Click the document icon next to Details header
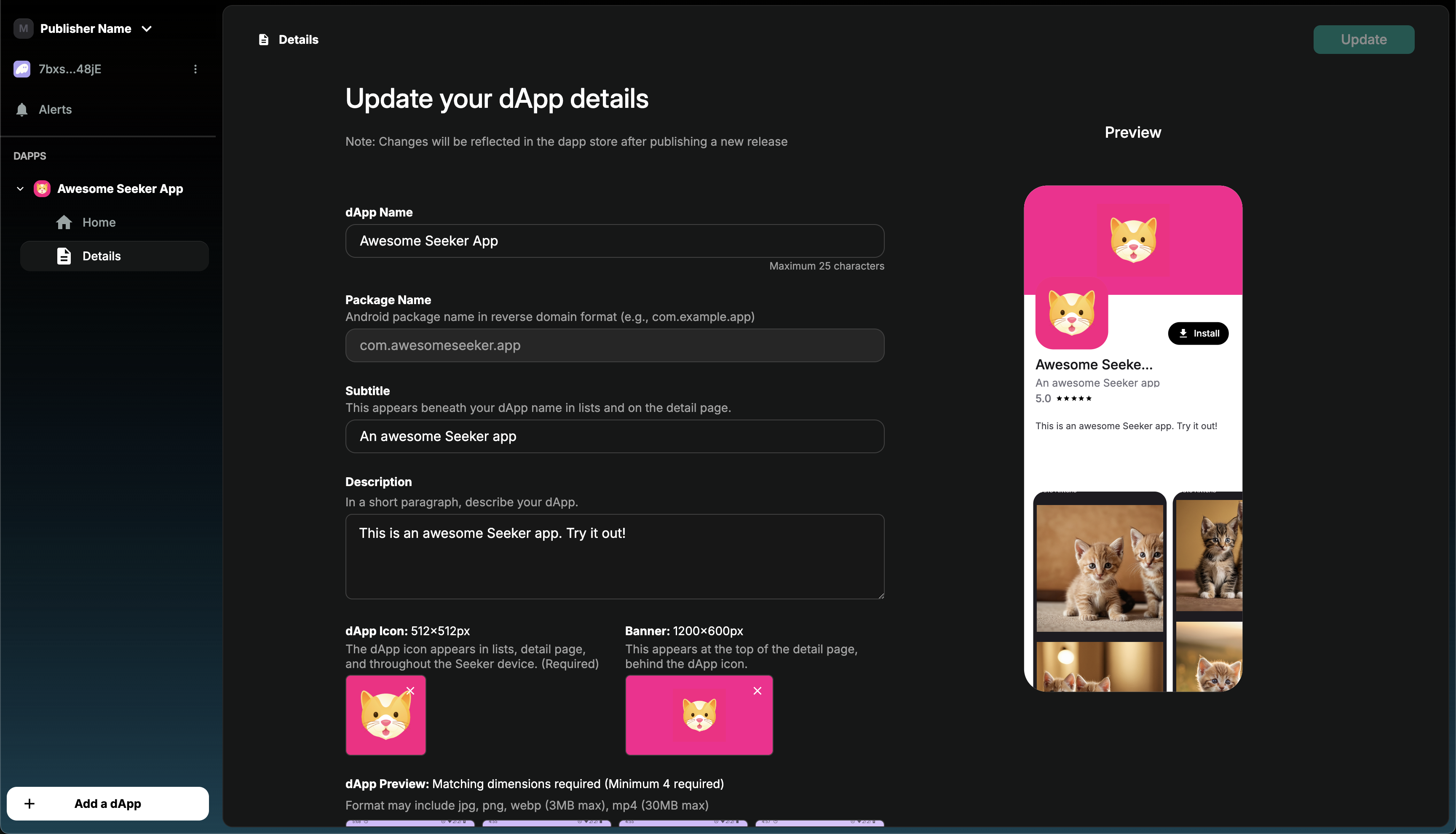Viewport: 1456px width, 834px height. [264, 40]
